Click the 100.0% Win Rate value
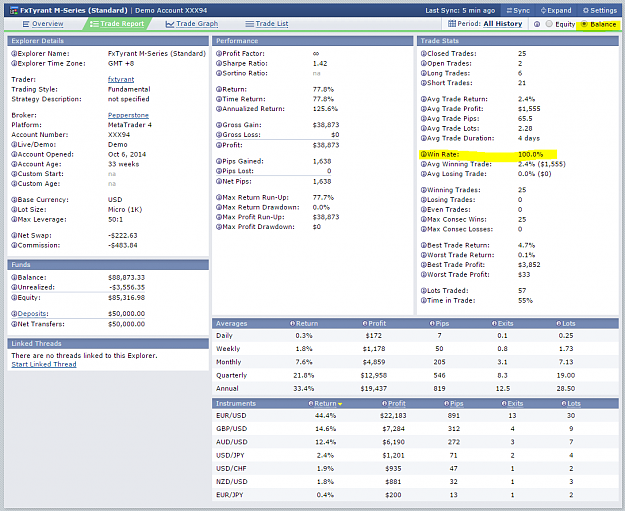The width and height of the screenshot is (625, 511). (531, 154)
